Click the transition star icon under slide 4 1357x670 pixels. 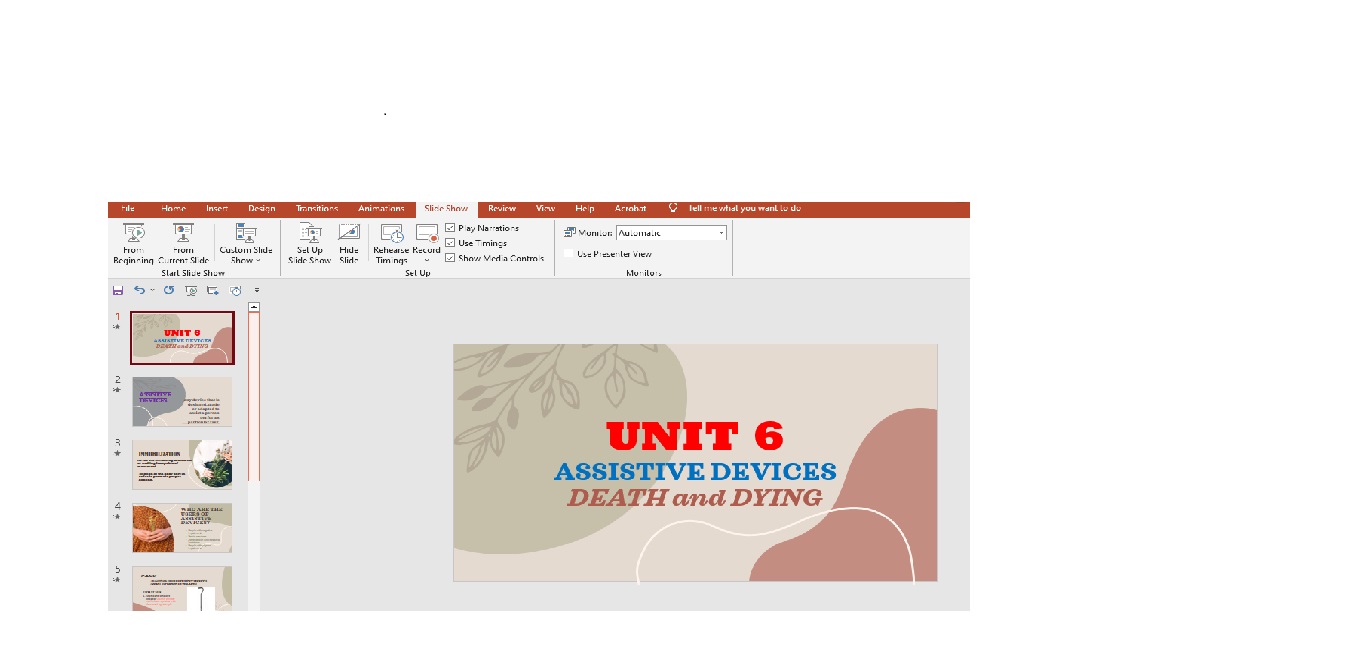pos(117,516)
